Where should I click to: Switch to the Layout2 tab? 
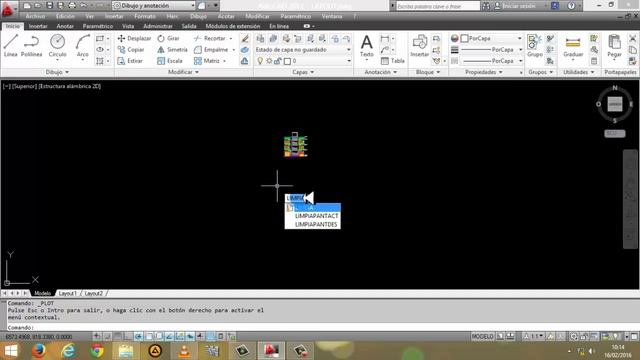(93, 293)
